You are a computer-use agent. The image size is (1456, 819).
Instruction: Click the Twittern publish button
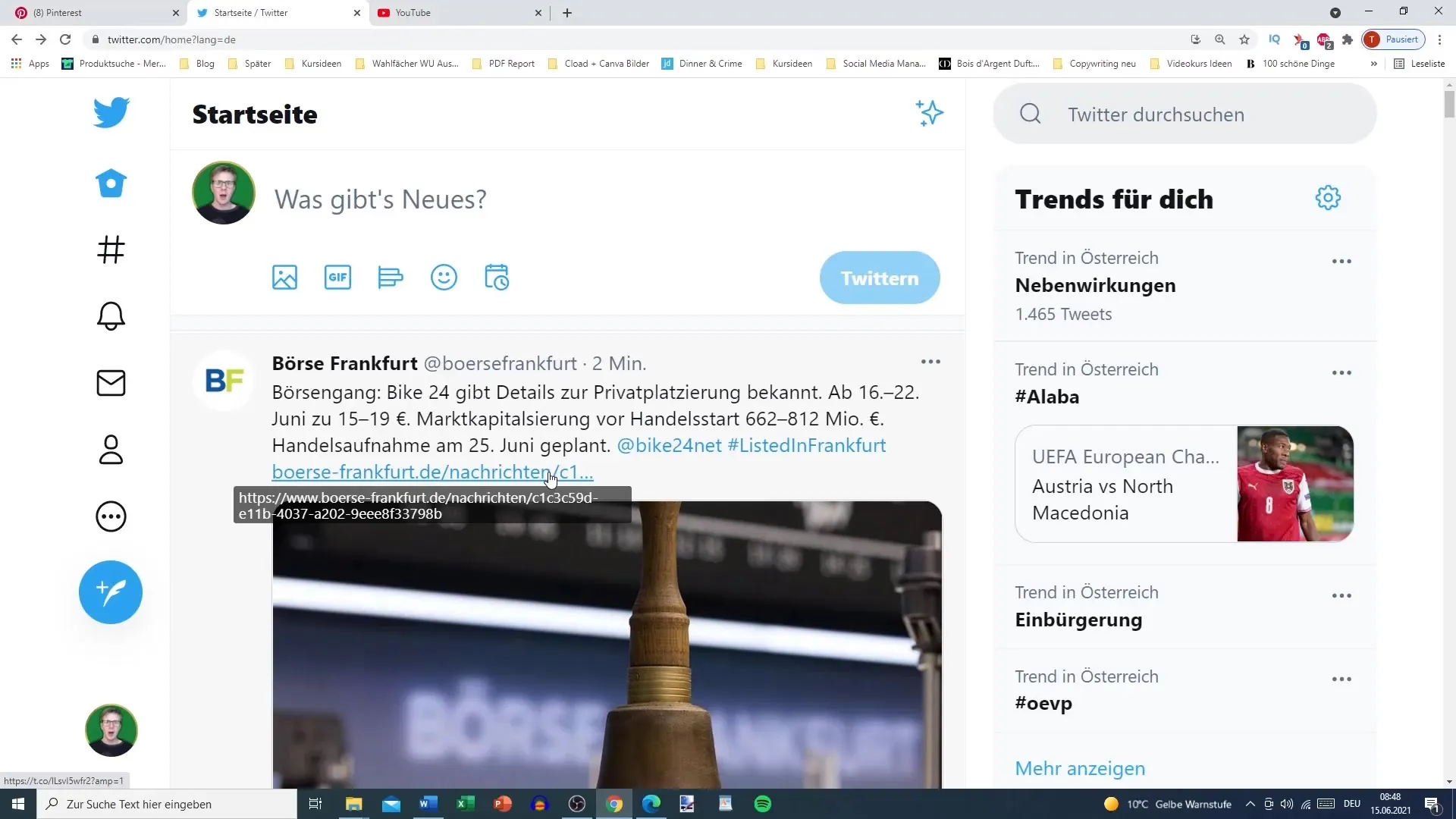pos(879,278)
